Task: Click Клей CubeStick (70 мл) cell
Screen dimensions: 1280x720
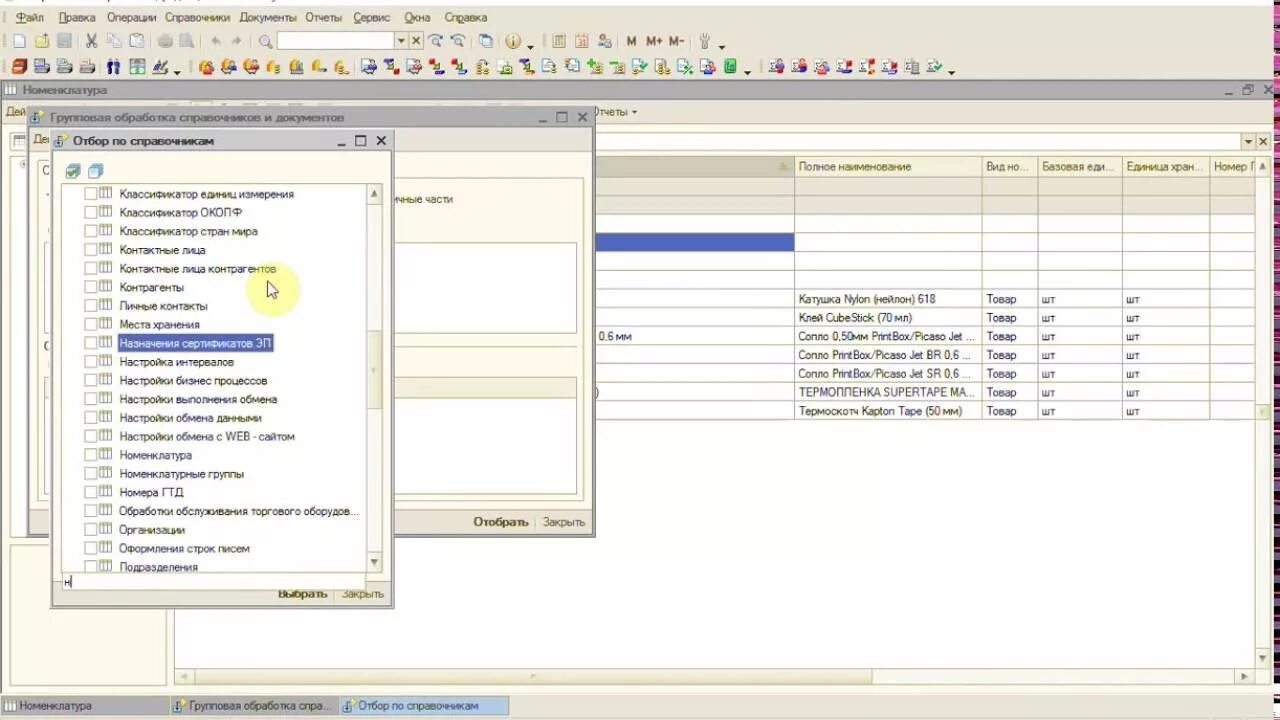Action: [888, 318]
